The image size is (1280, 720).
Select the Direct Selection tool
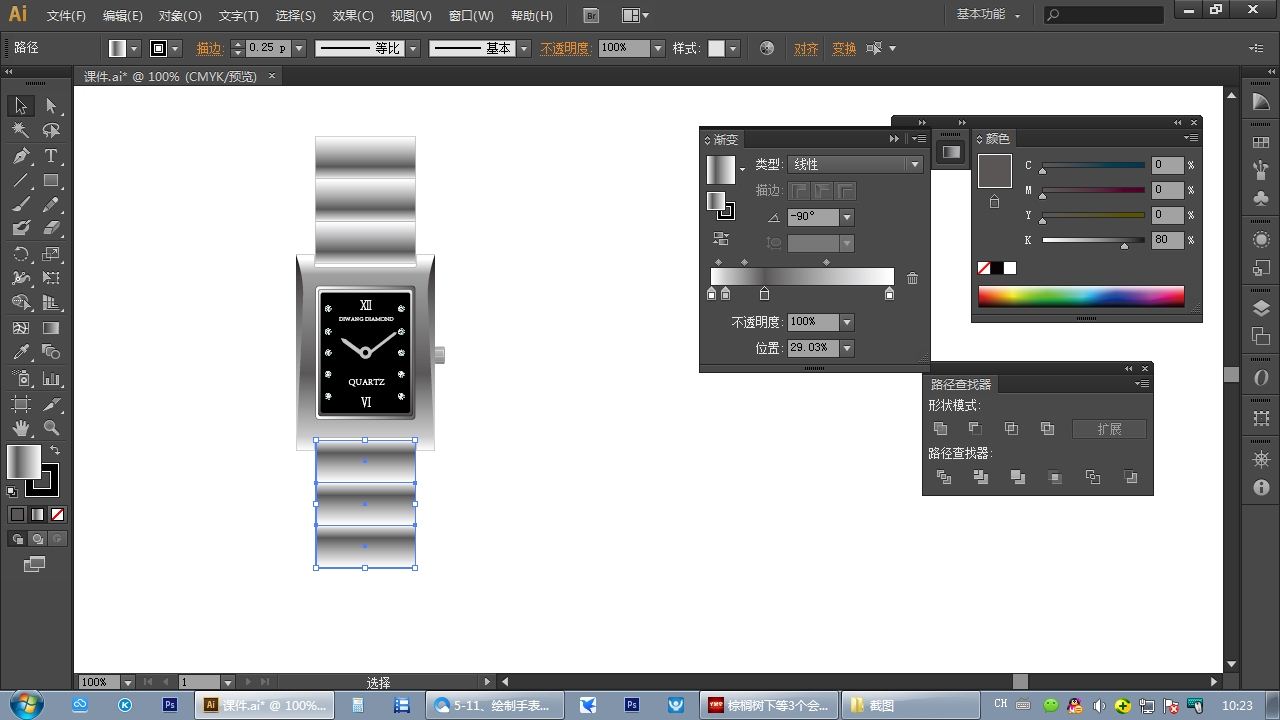point(51,106)
